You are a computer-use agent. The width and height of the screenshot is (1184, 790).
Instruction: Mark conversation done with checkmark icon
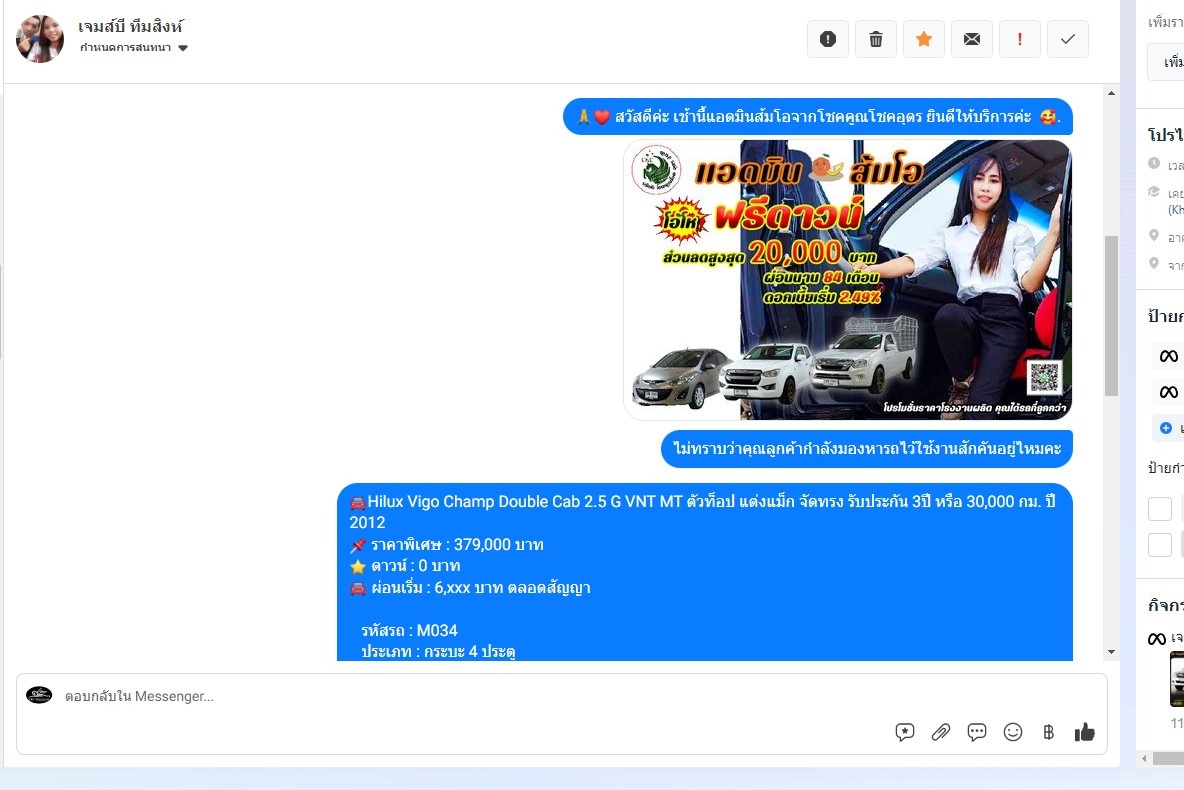click(1068, 39)
